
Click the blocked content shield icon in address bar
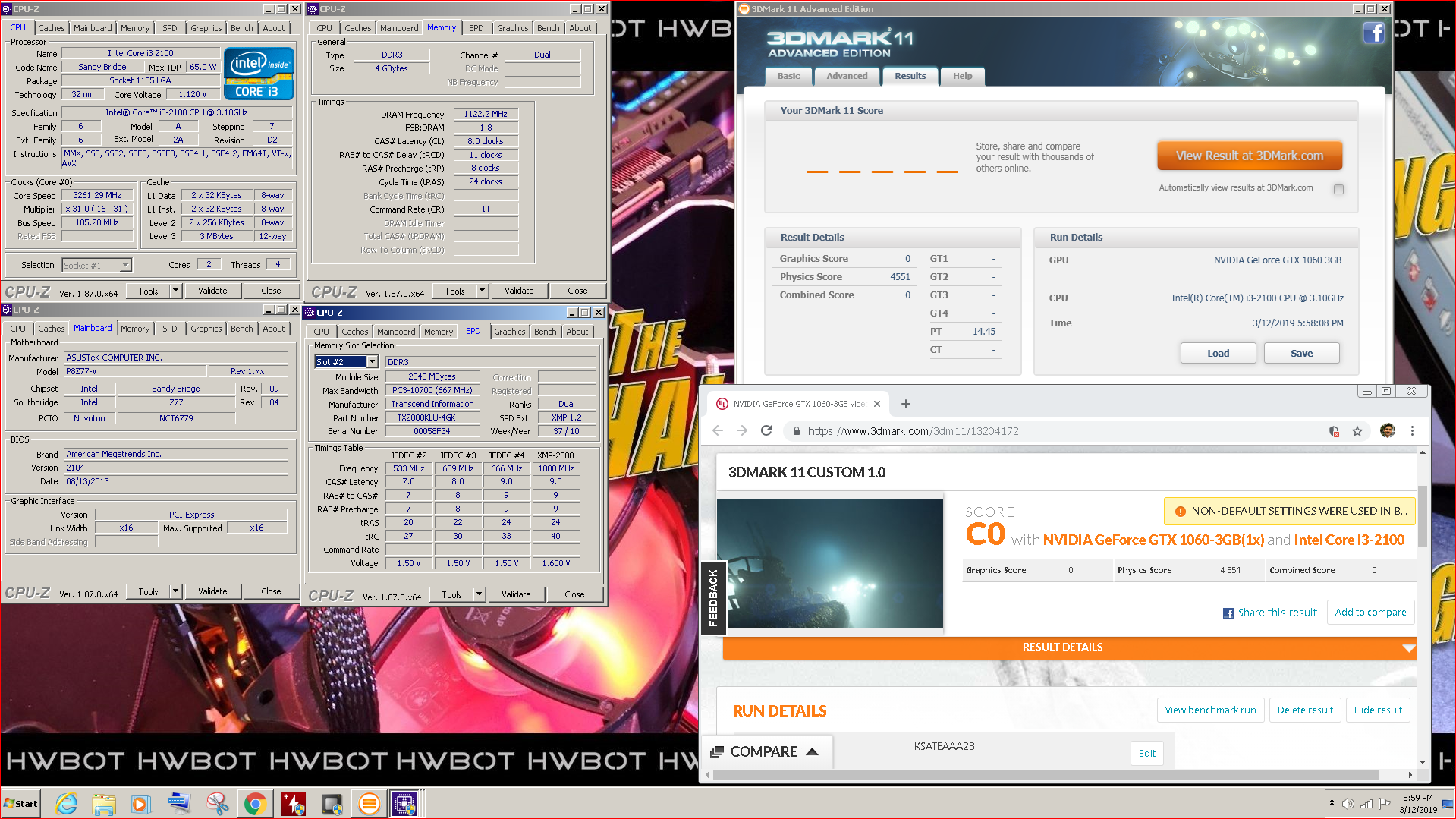[x=1334, y=431]
